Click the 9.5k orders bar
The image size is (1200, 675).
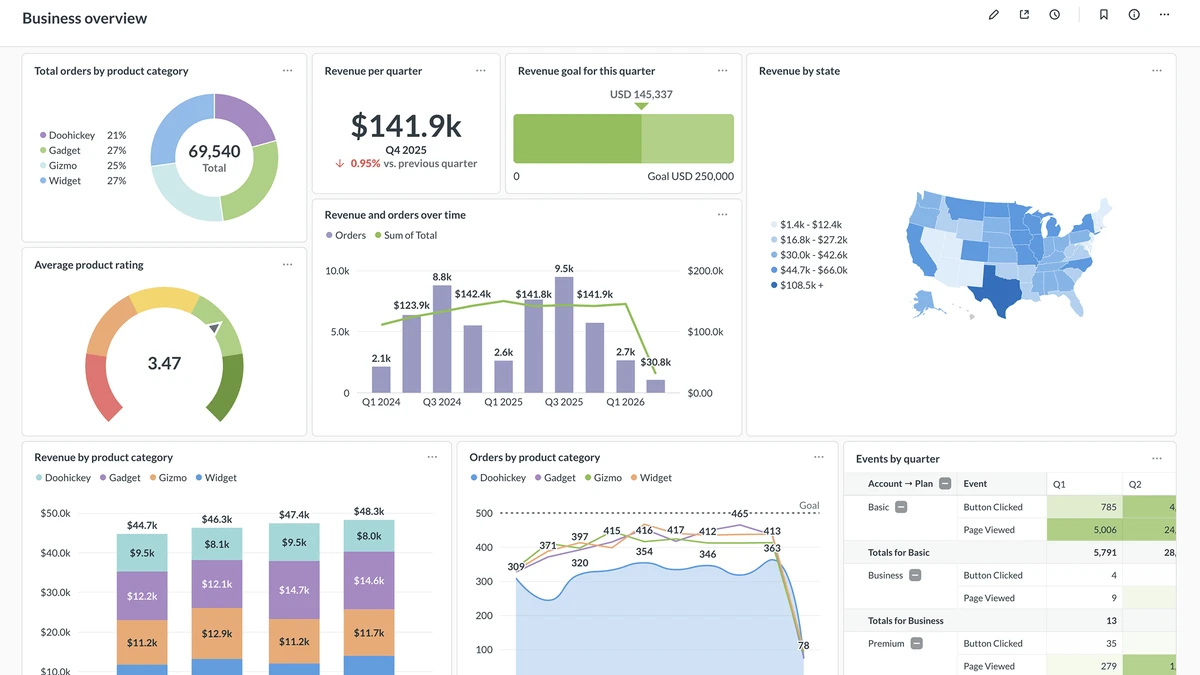coord(564,335)
